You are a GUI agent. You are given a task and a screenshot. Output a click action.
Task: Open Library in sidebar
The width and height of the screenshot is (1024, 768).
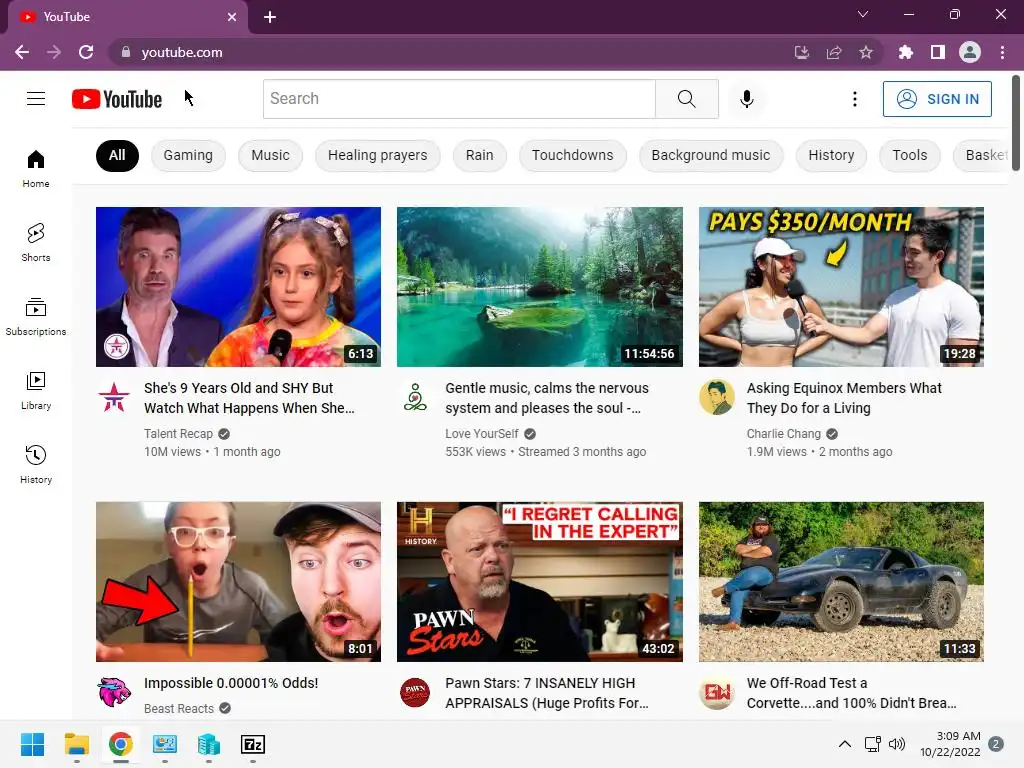pos(36,391)
